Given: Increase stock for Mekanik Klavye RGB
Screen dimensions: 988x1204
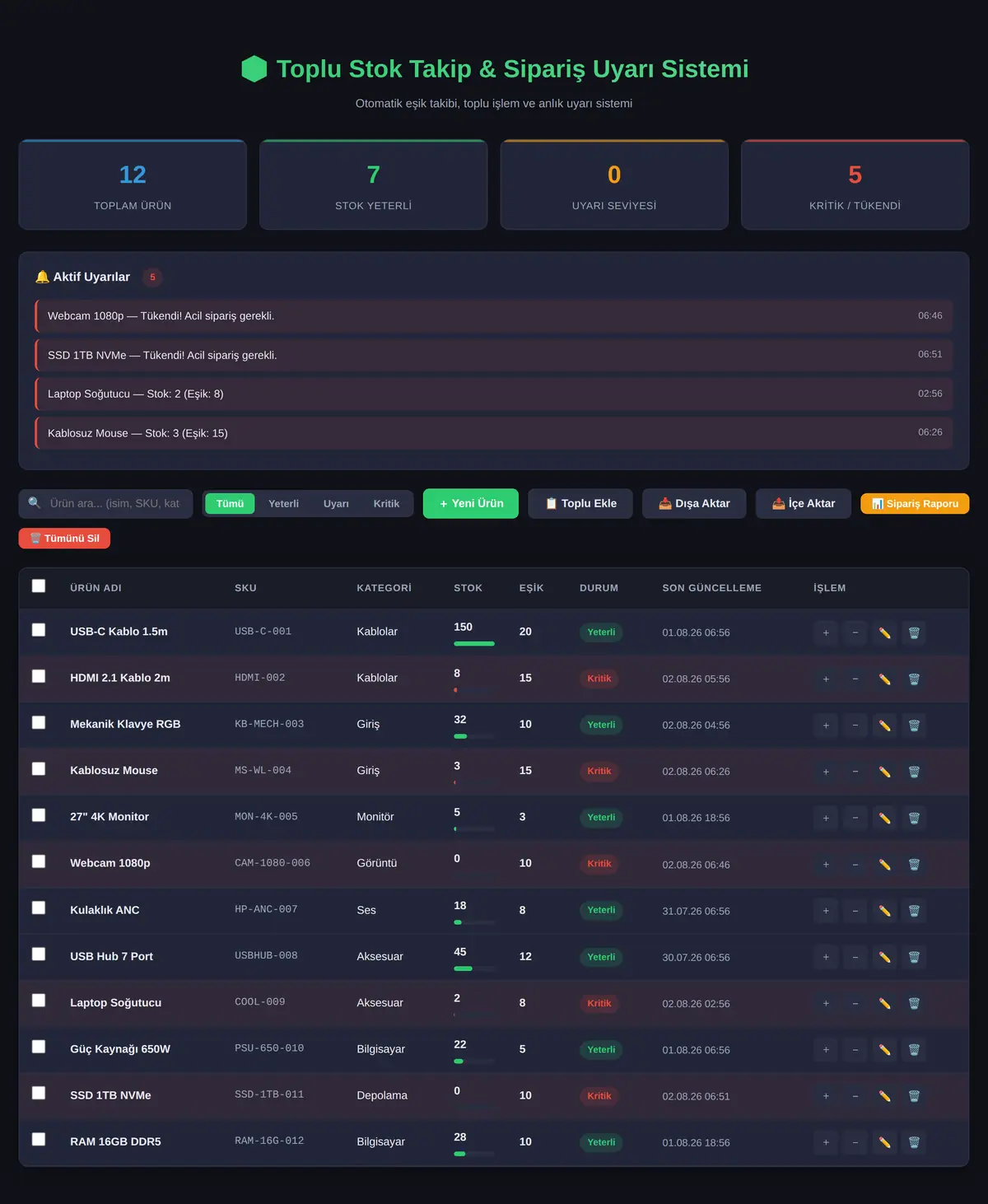Looking at the screenshot, I should coord(826,725).
